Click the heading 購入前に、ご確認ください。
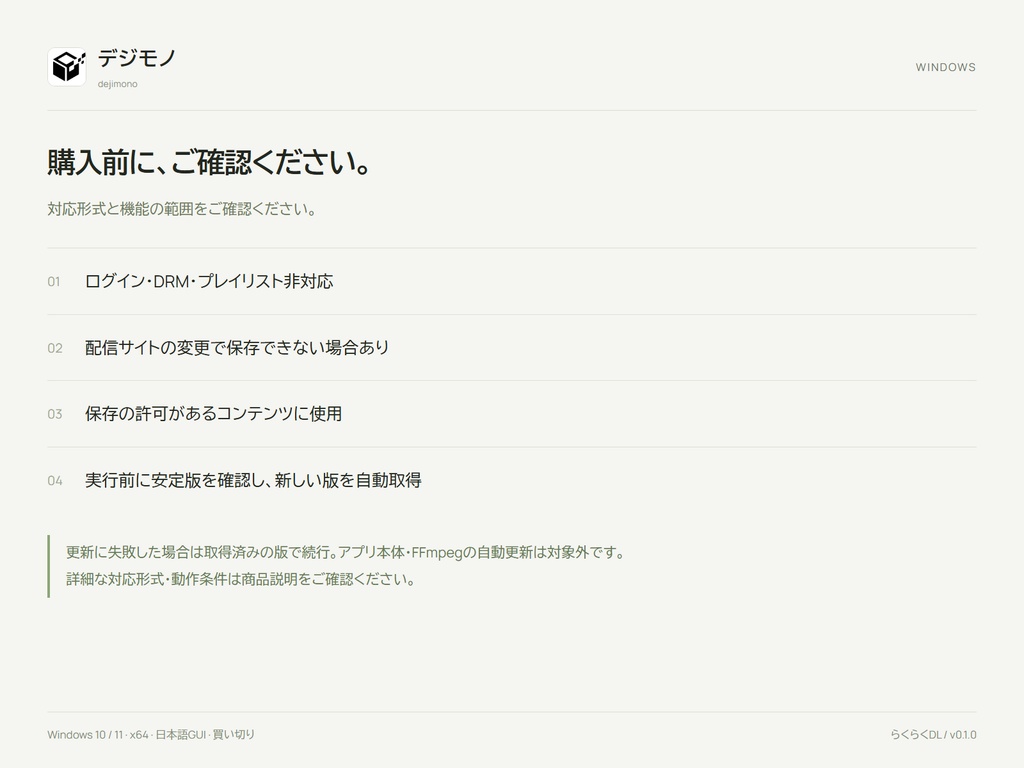 coord(209,162)
